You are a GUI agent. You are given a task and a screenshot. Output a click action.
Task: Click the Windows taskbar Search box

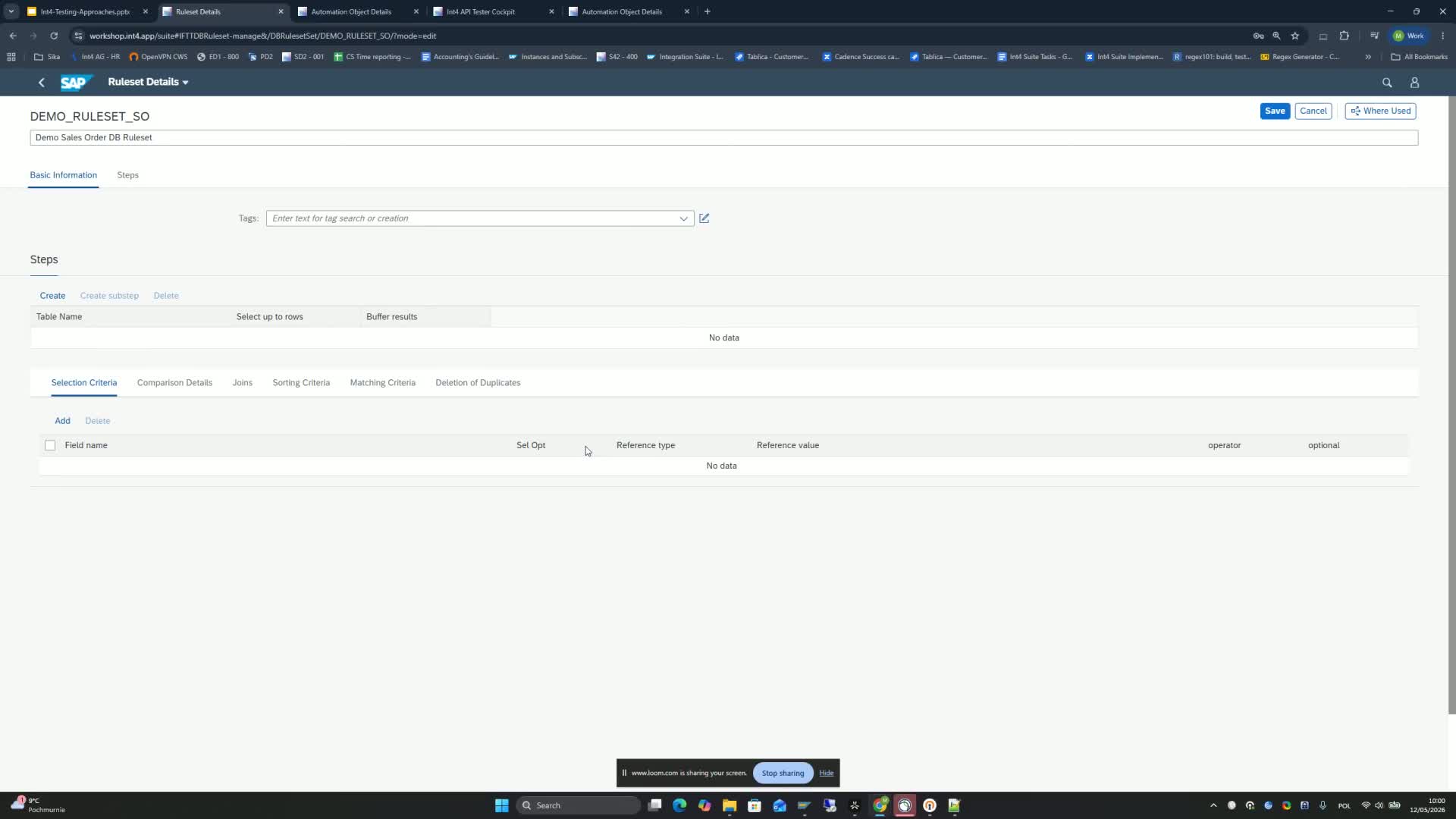click(579, 805)
